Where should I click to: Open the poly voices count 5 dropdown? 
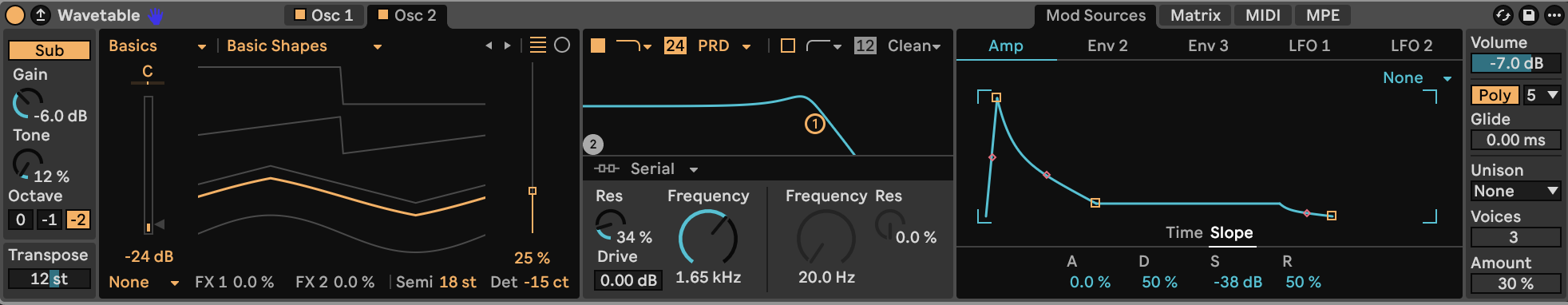(x=1542, y=95)
